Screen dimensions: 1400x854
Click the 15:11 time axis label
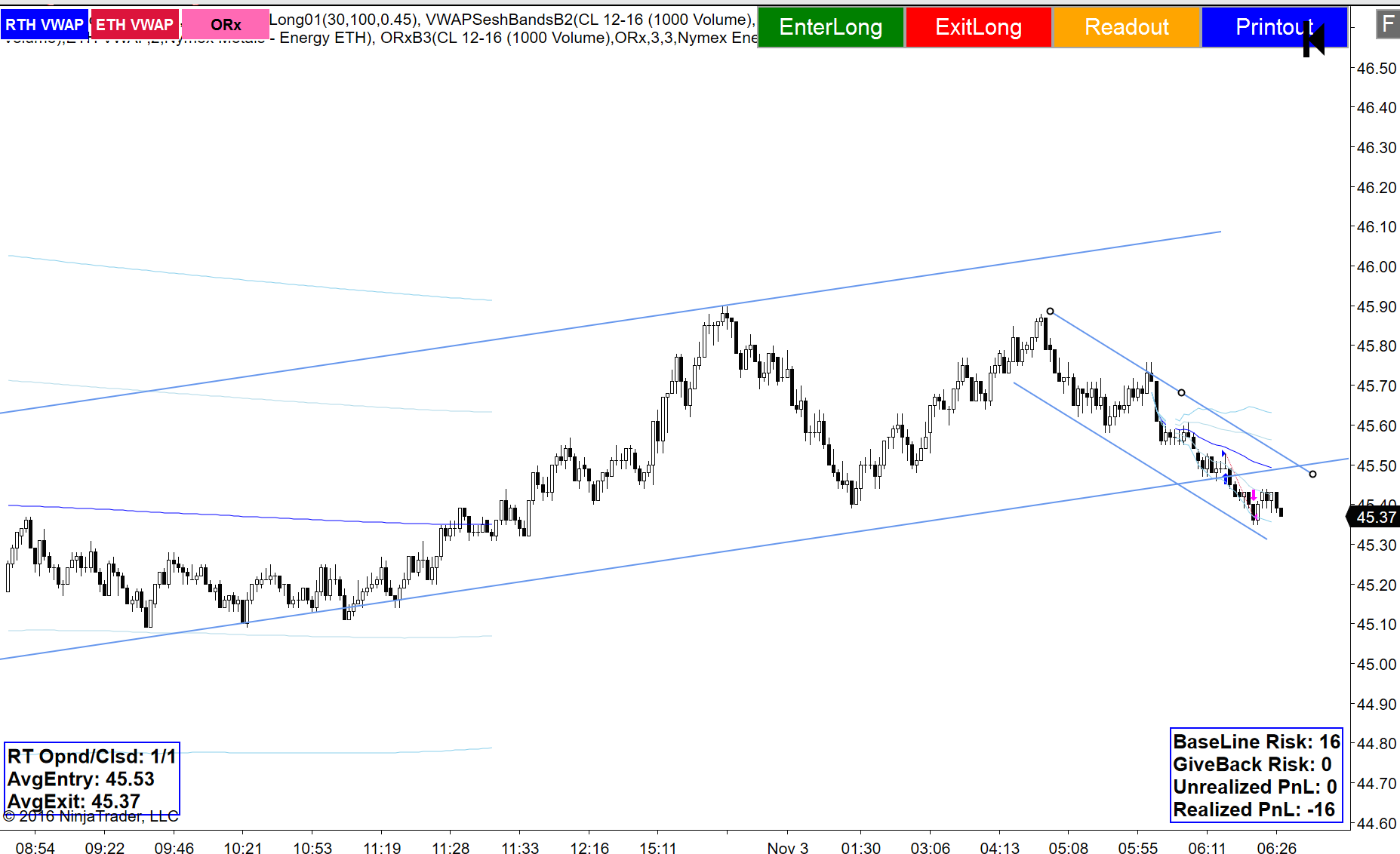[658, 848]
